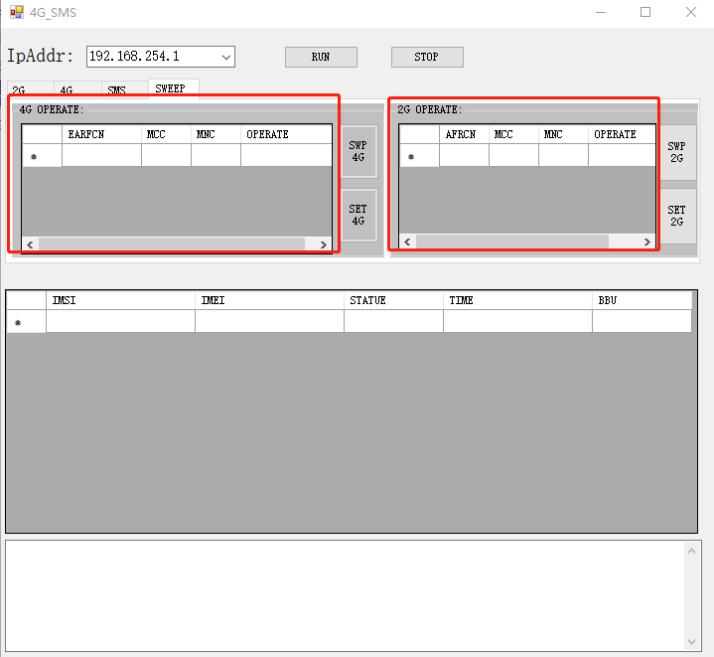714x657 pixels.
Task: Click the AFRCN cell in 2G table
Action: pos(463,156)
